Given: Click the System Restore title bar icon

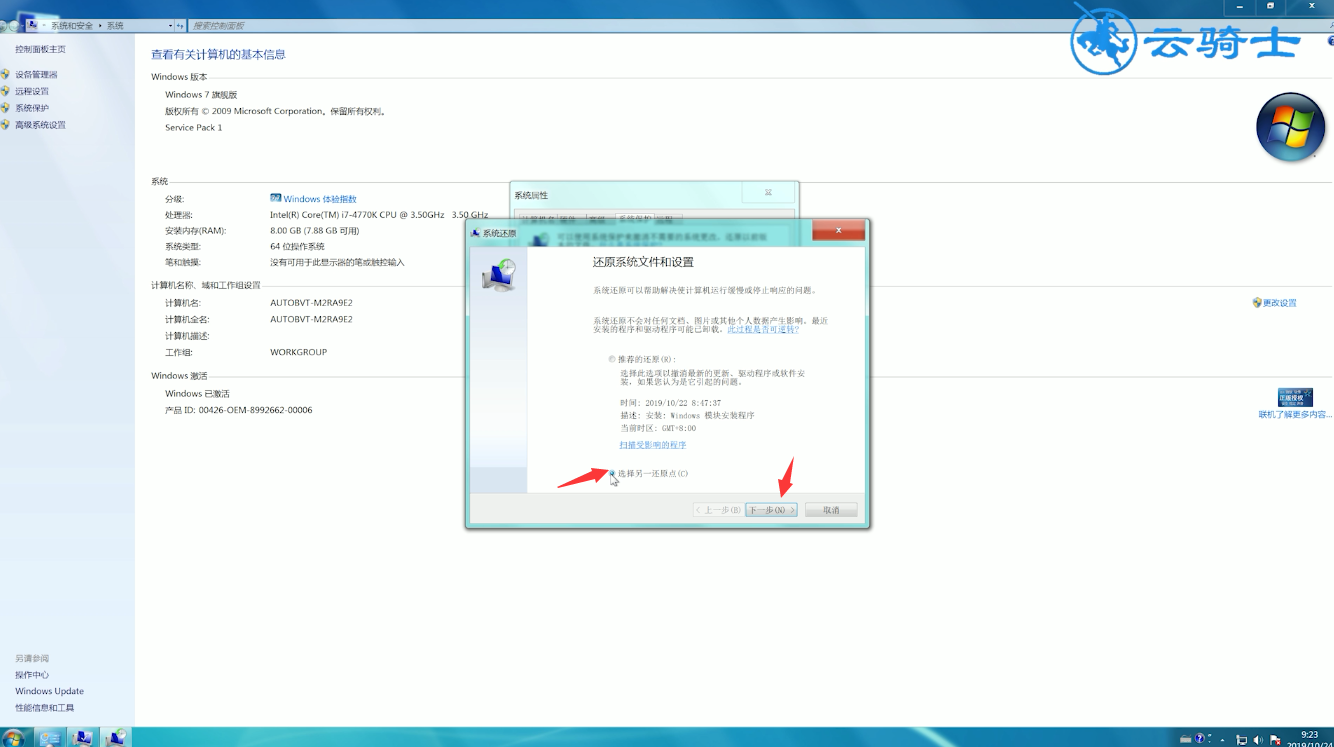Looking at the screenshot, I should tap(476, 233).
